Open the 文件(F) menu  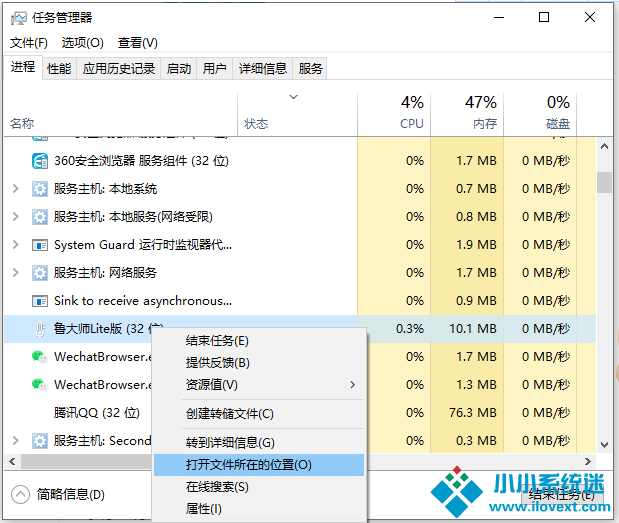[x=29, y=43]
